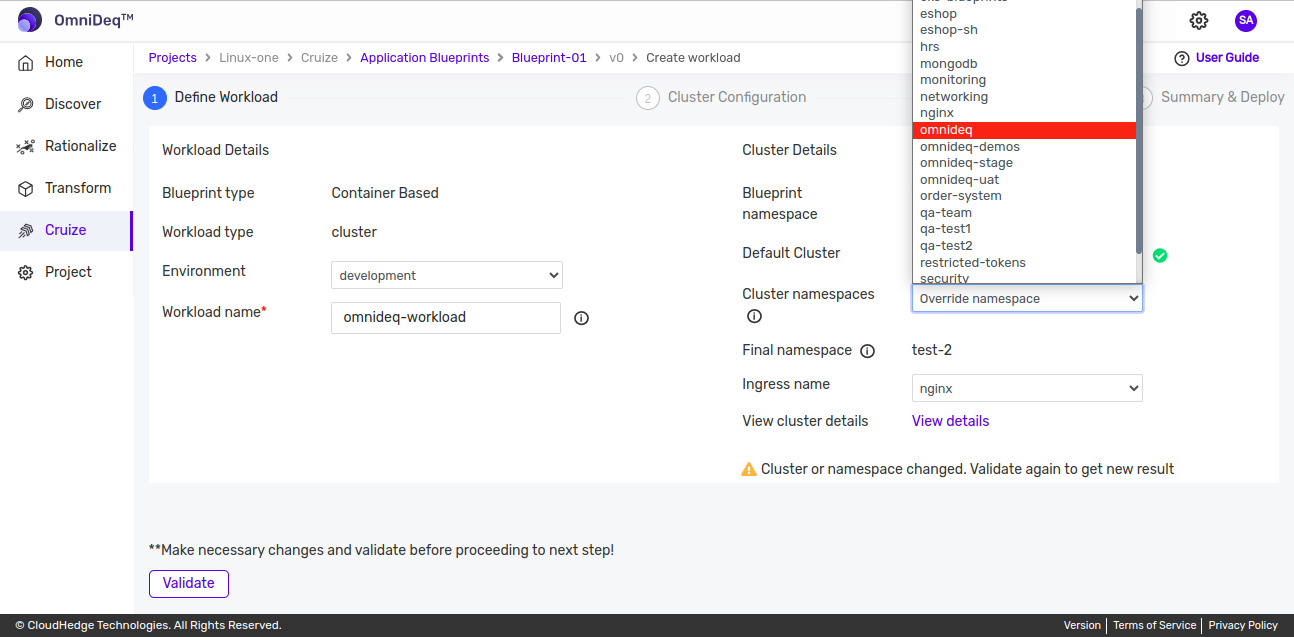Image resolution: width=1294 pixels, height=637 pixels.
Task: Open the Override namespace dropdown
Action: pos(1027,298)
